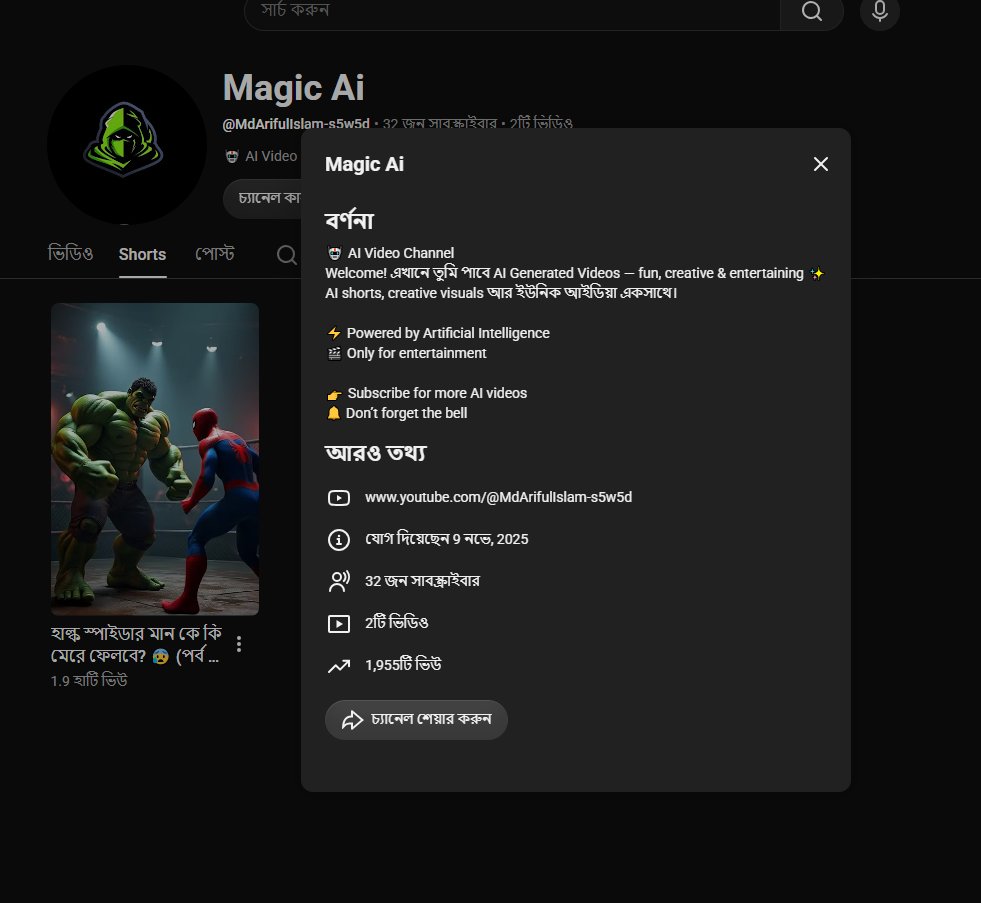The width and height of the screenshot is (981, 903).
Task: Click the handle '@MdArifulIslam-s5w5d' under channel name
Action: coord(296,123)
